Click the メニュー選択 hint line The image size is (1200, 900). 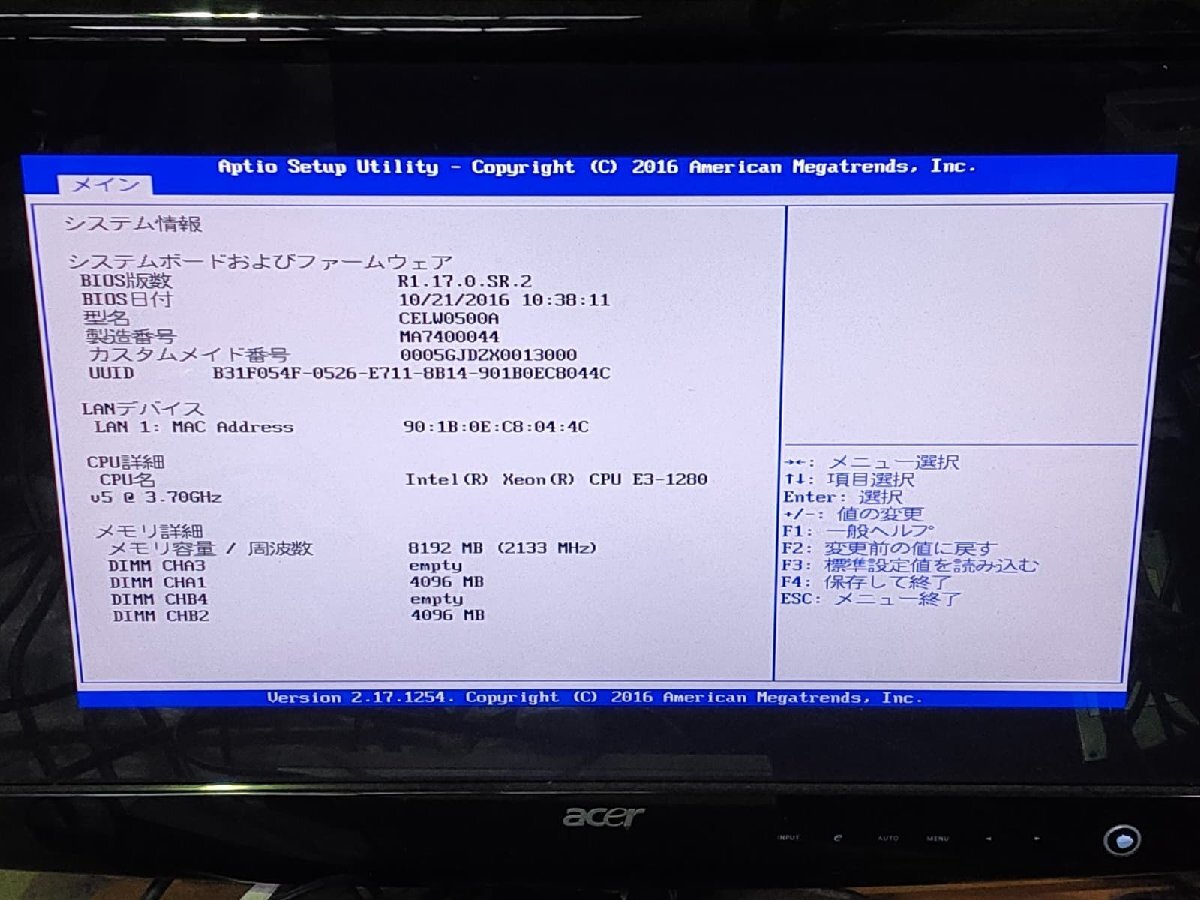point(871,462)
